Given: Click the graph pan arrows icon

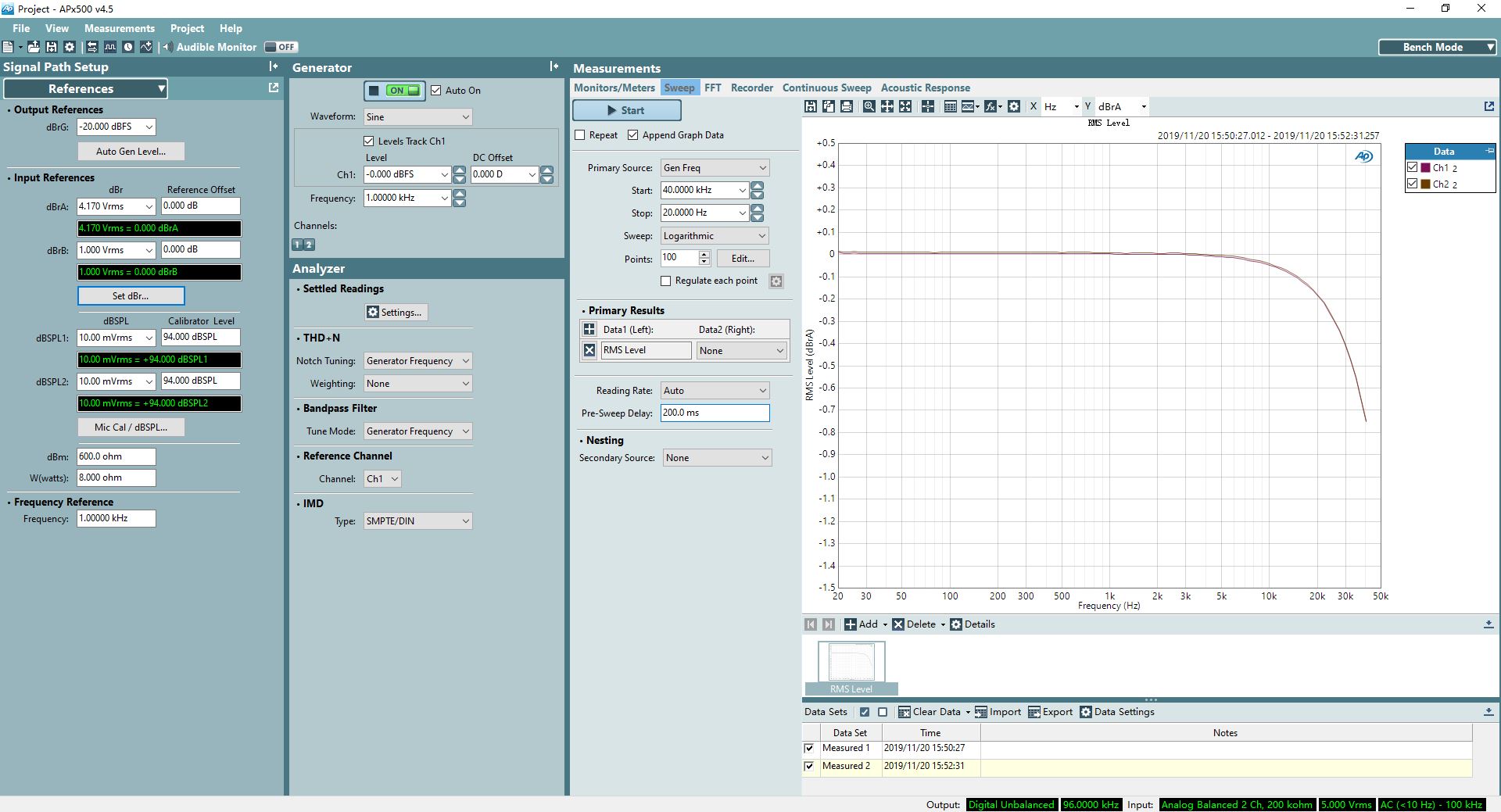Looking at the screenshot, I should (x=887, y=106).
